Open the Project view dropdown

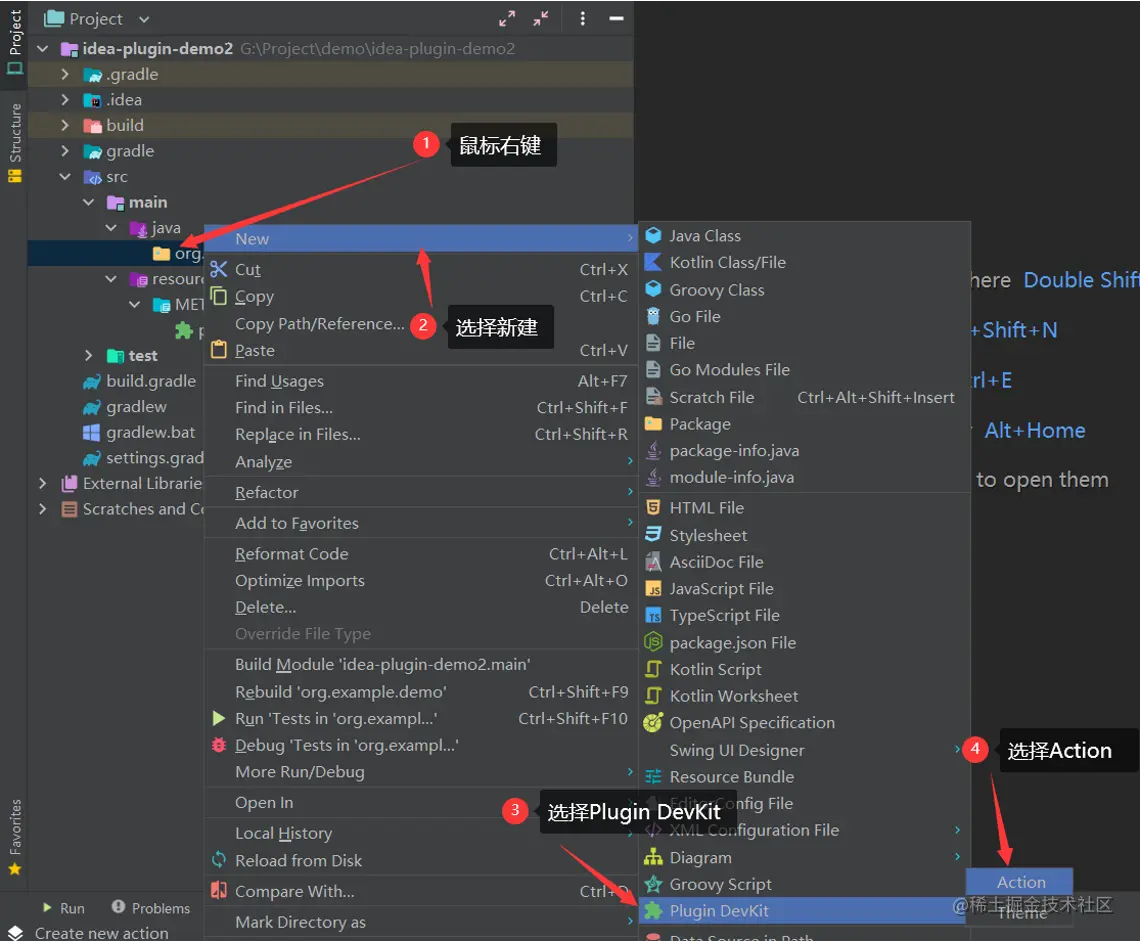[x=144, y=20]
